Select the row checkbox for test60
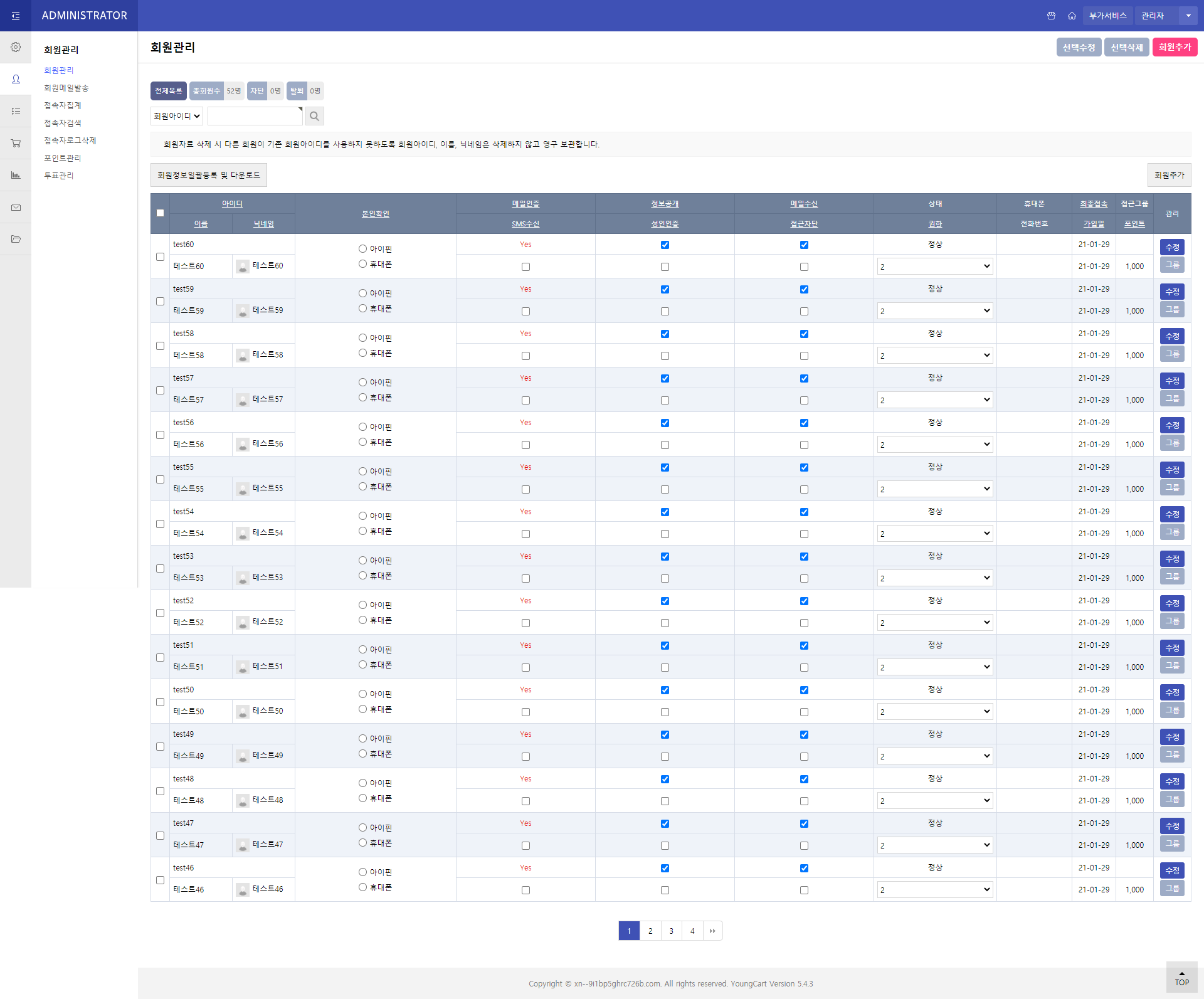The image size is (1204, 999). click(160, 256)
